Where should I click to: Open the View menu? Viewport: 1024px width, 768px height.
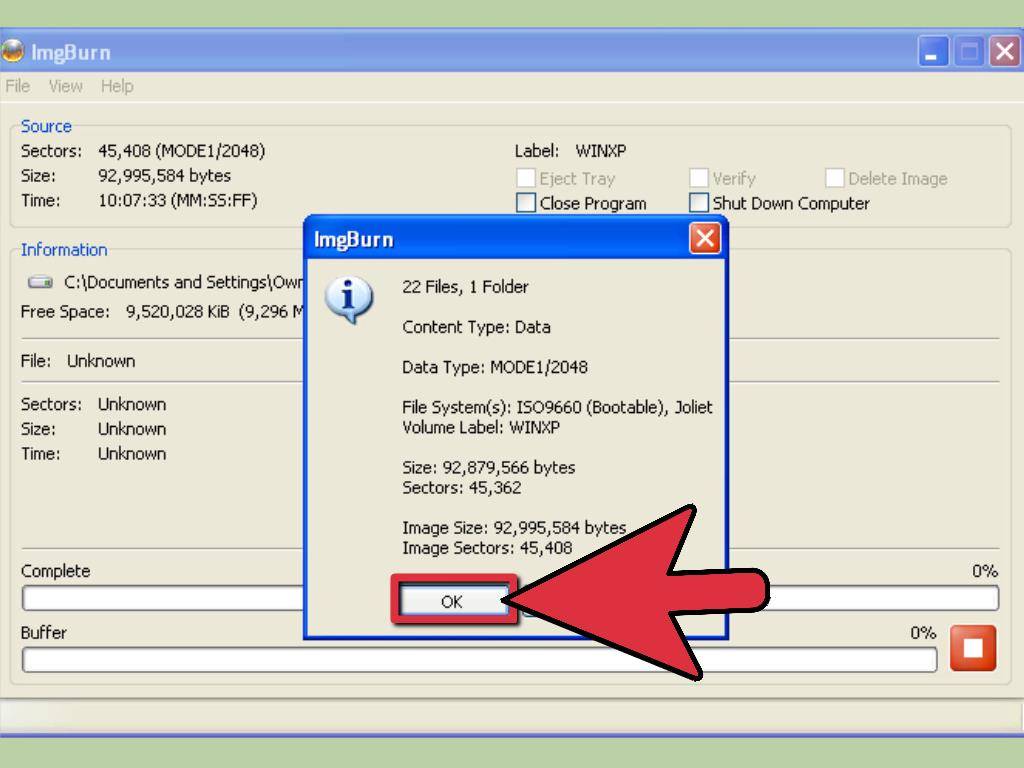tap(65, 86)
